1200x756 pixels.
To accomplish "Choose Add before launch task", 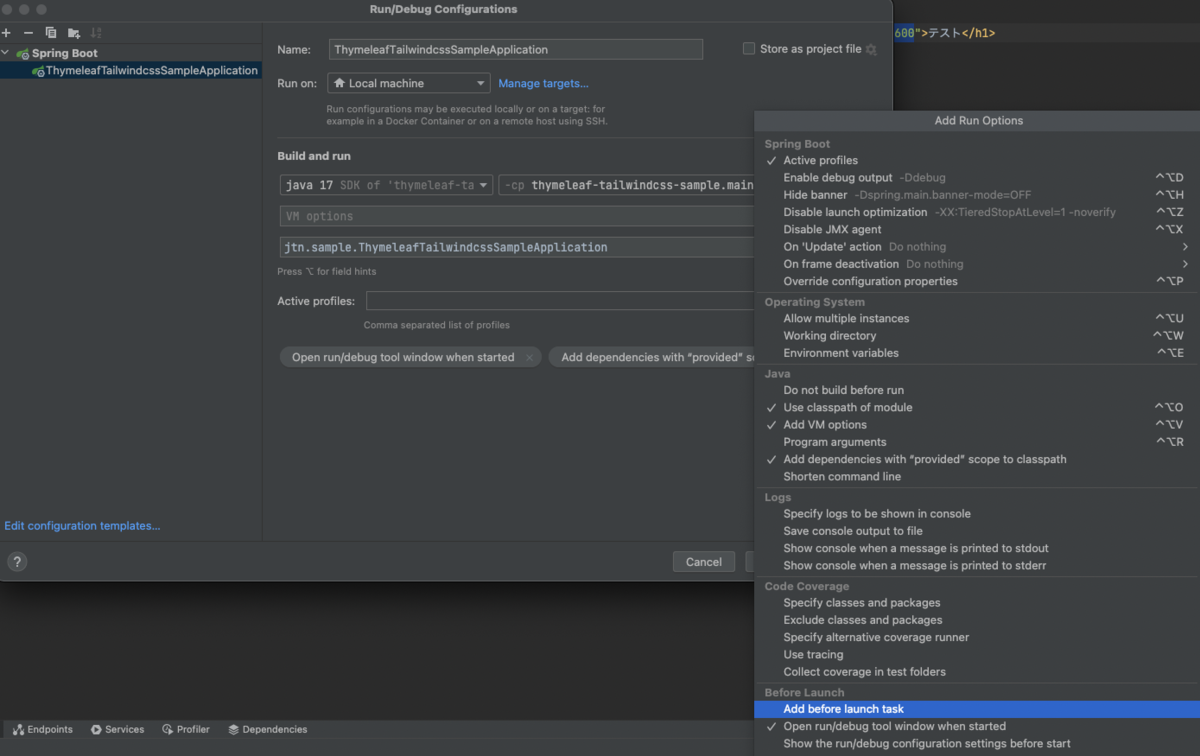I will click(976, 709).
